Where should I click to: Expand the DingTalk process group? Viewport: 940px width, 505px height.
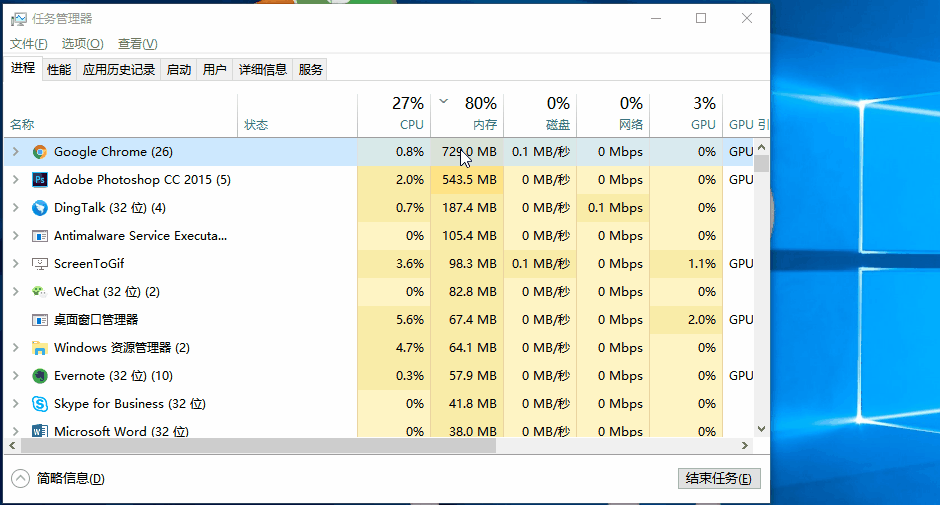pyautogui.click(x=16, y=208)
